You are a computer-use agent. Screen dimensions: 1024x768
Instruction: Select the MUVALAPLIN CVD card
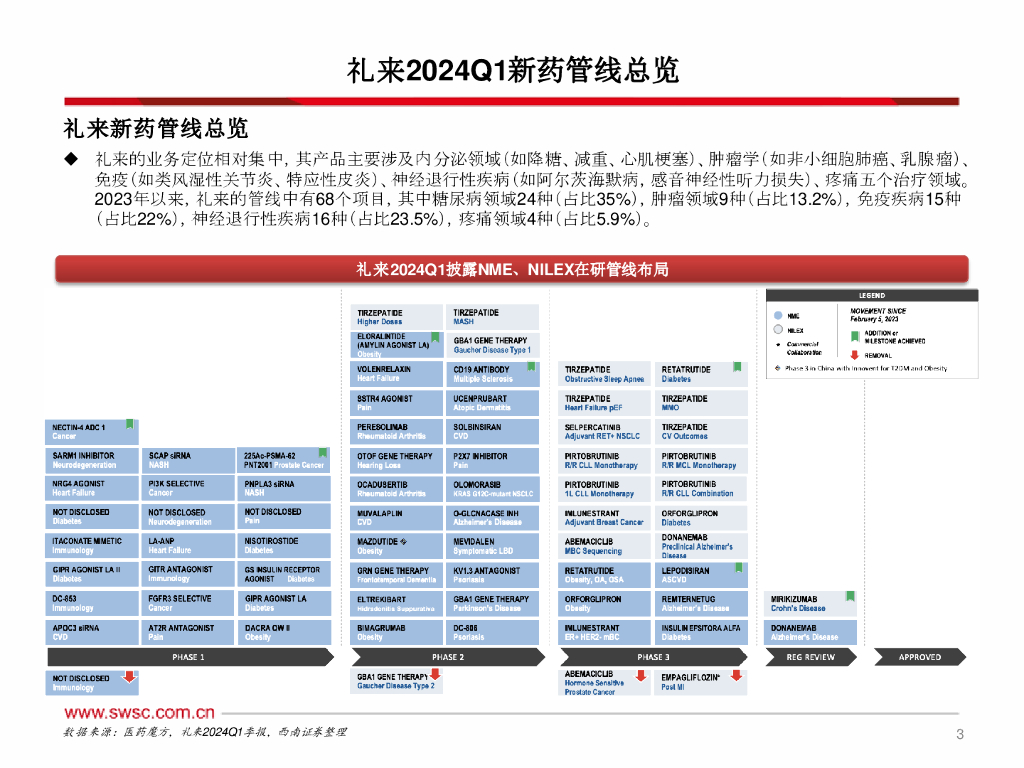[396, 518]
